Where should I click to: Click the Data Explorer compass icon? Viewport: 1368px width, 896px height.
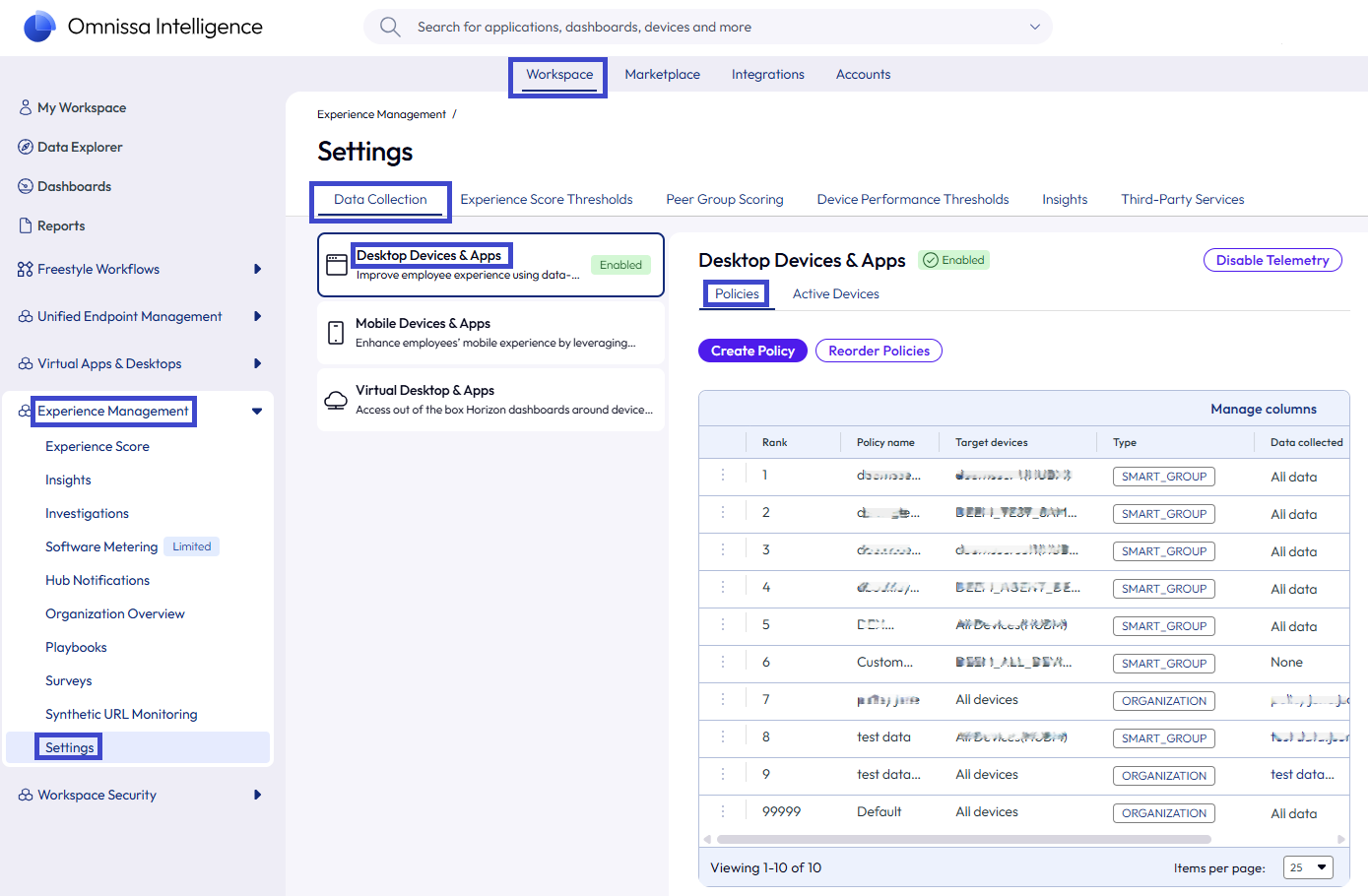click(26, 147)
